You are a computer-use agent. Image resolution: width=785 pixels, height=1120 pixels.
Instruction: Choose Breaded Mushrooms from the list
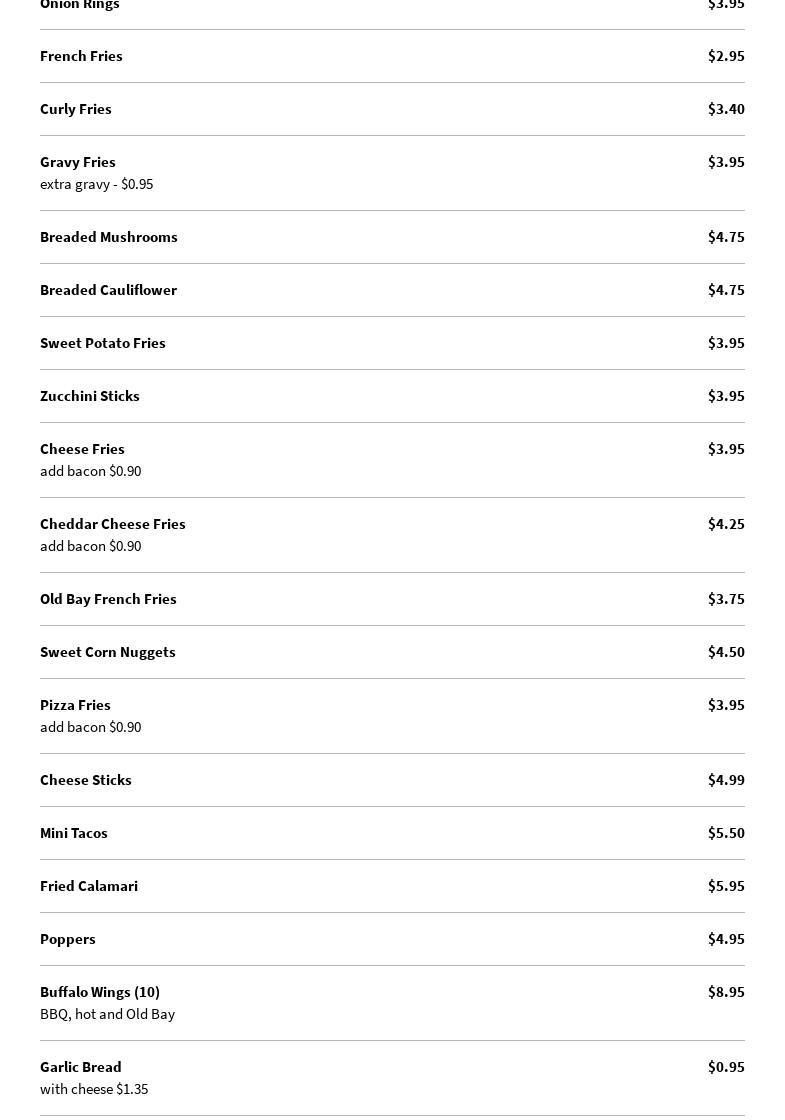click(x=109, y=237)
